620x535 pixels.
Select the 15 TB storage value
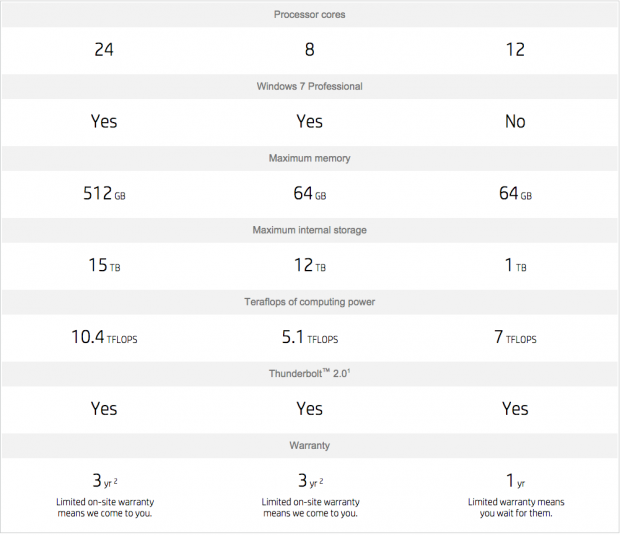tap(104, 266)
